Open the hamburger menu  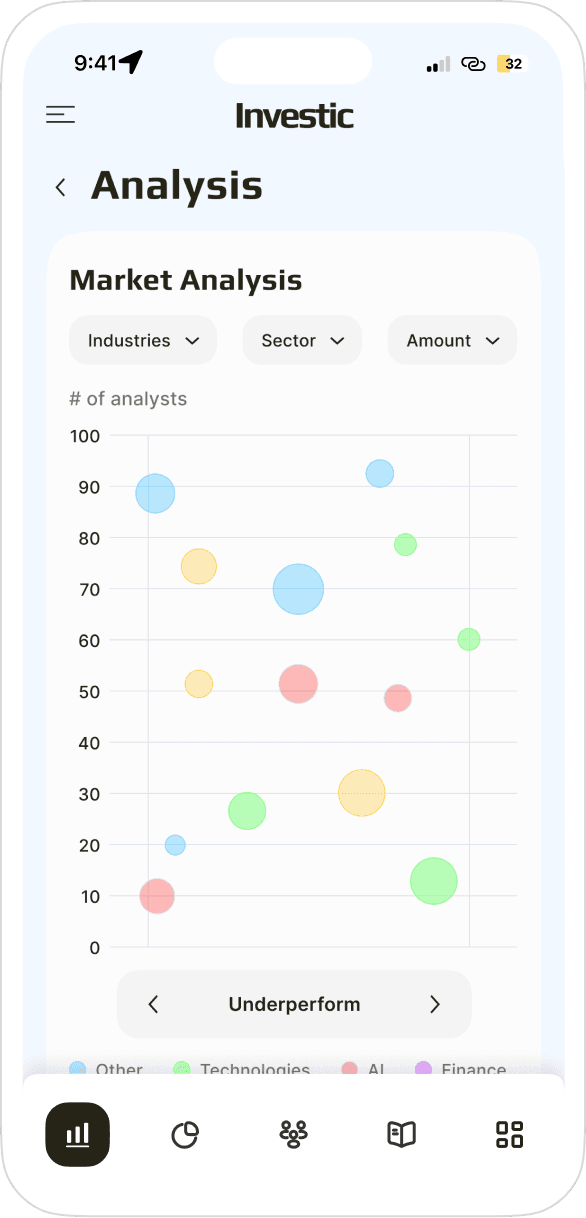(60, 115)
